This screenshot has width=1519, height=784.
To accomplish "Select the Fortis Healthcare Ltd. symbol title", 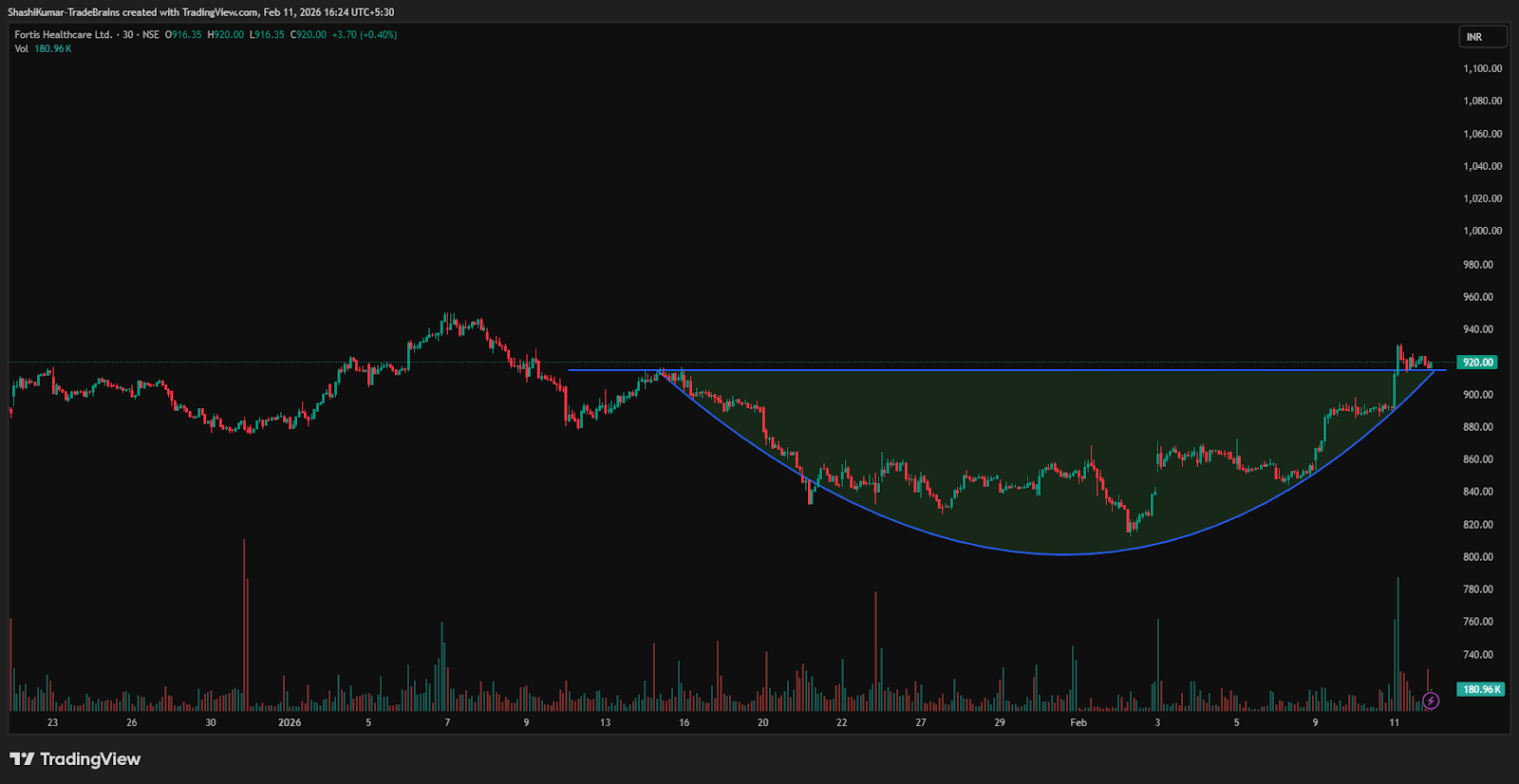I will [x=64, y=35].
